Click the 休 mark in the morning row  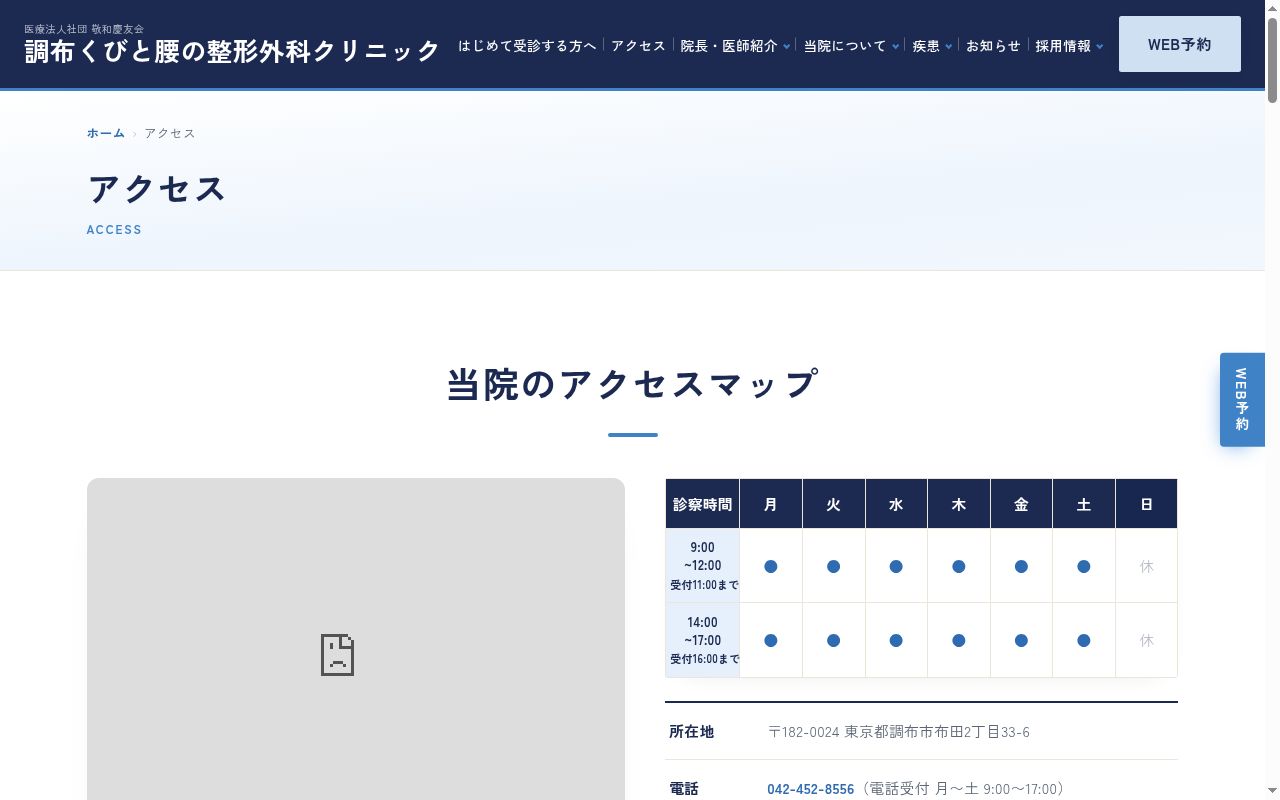(x=1147, y=566)
